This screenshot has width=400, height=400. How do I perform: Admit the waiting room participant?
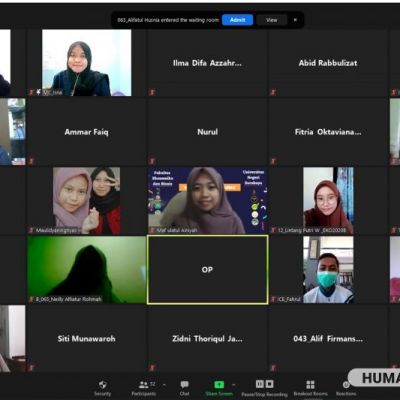click(x=237, y=20)
